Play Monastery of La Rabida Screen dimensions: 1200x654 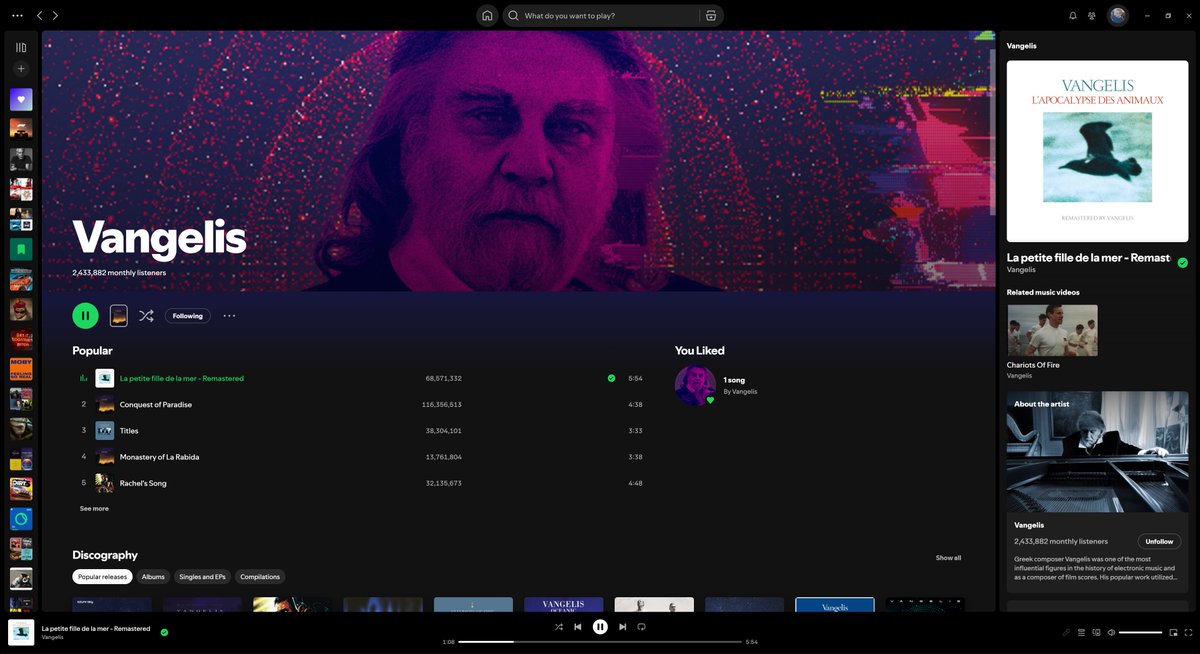tap(159, 457)
